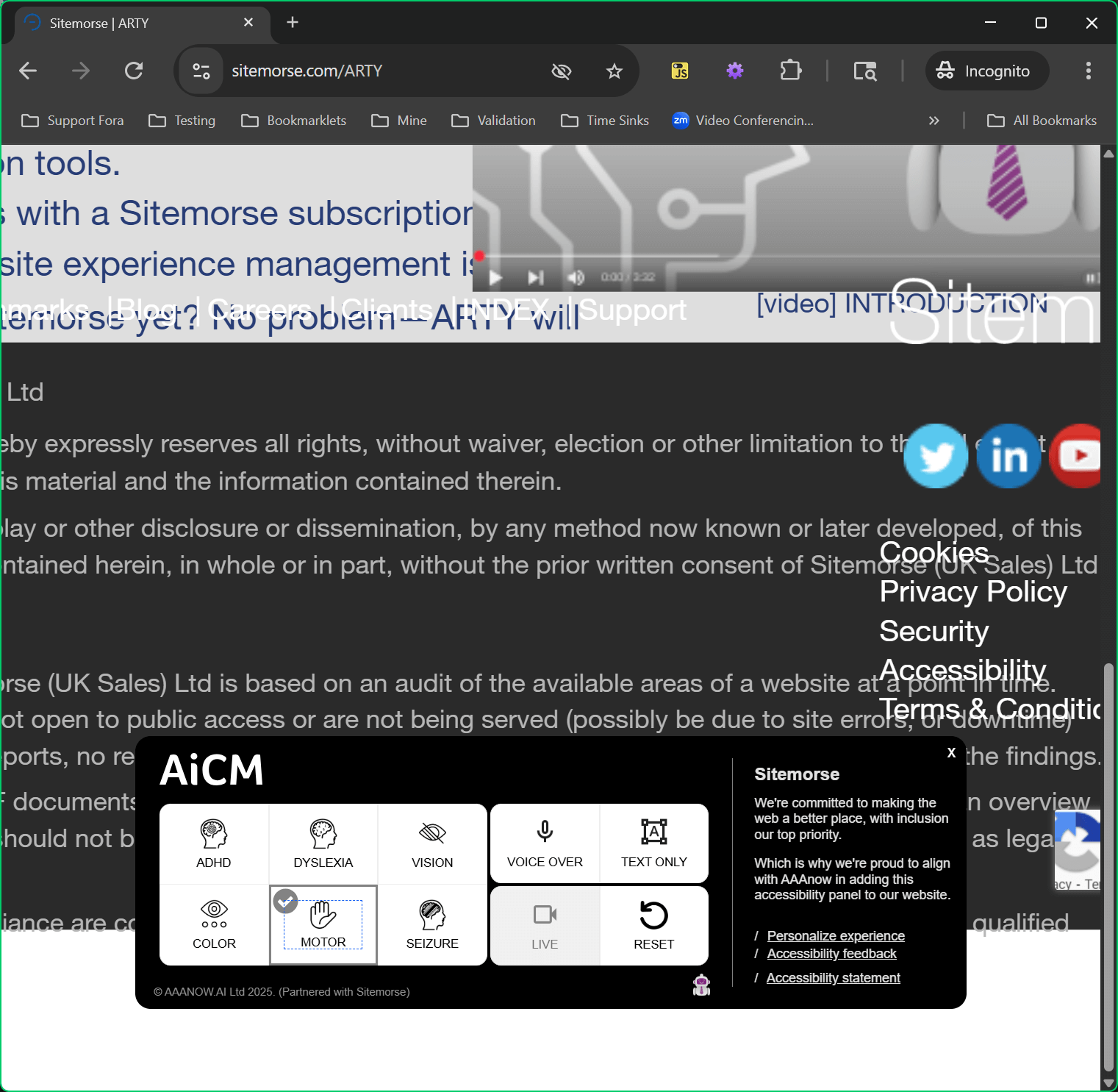Enable the Vision accessibility profile
Image resolution: width=1118 pixels, height=1092 pixels.
point(432,844)
